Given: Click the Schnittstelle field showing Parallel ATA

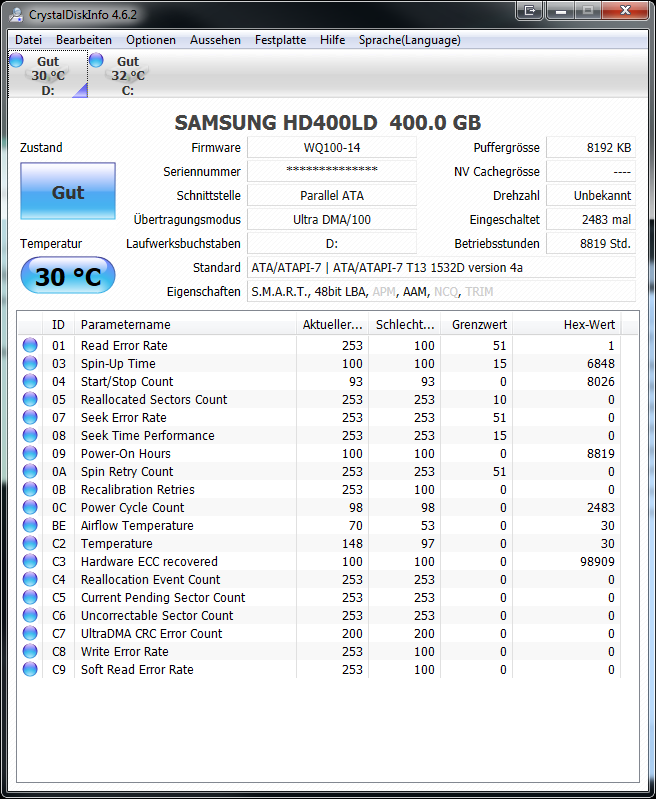Looking at the screenshot, I should 332,195.
